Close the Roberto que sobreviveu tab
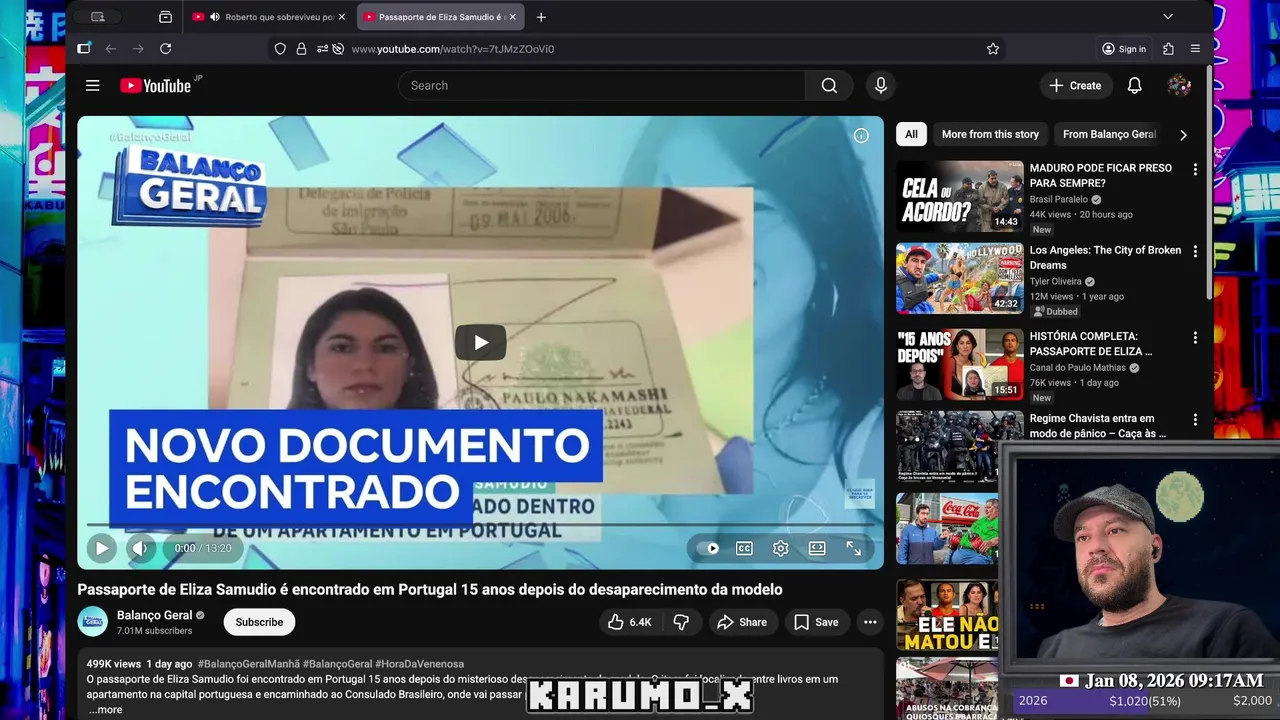The height and width of the screenshot is (720, 1280). 341,17
